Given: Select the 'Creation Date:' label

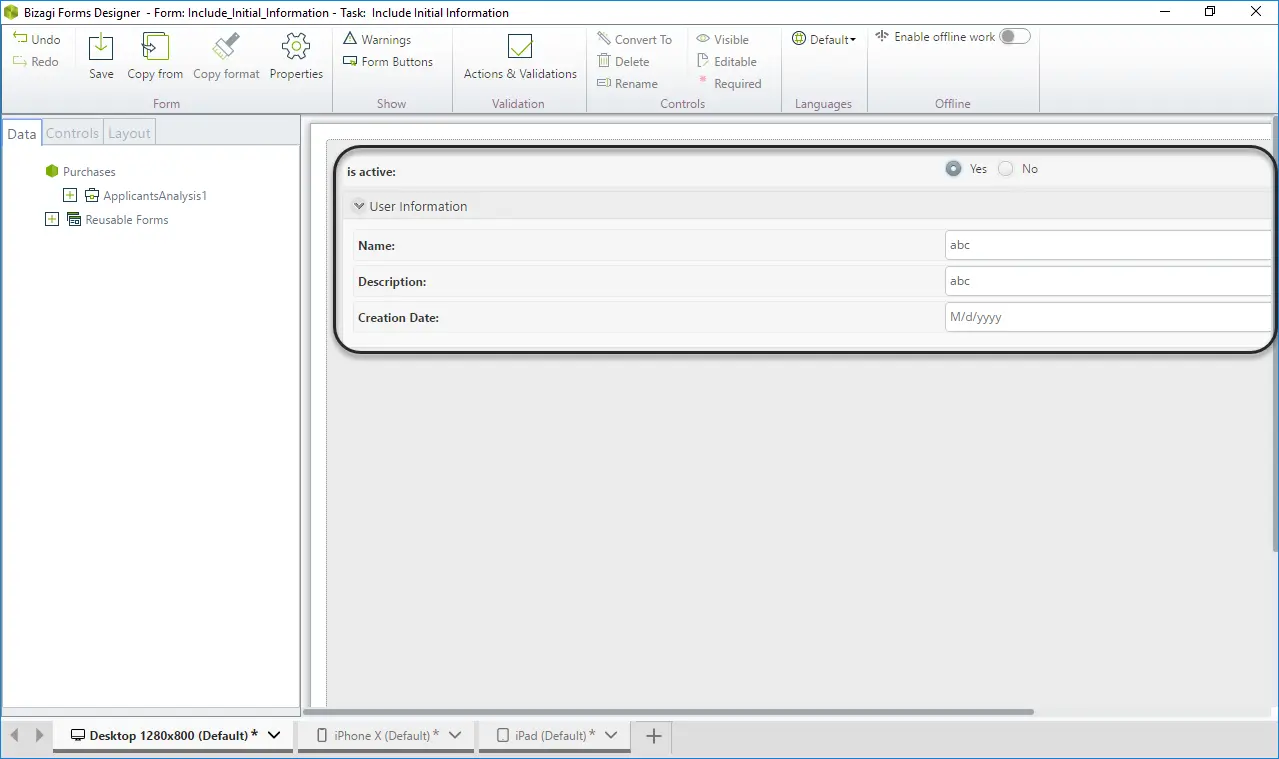Looking at the screenshot, I should (x=398, y=318).
